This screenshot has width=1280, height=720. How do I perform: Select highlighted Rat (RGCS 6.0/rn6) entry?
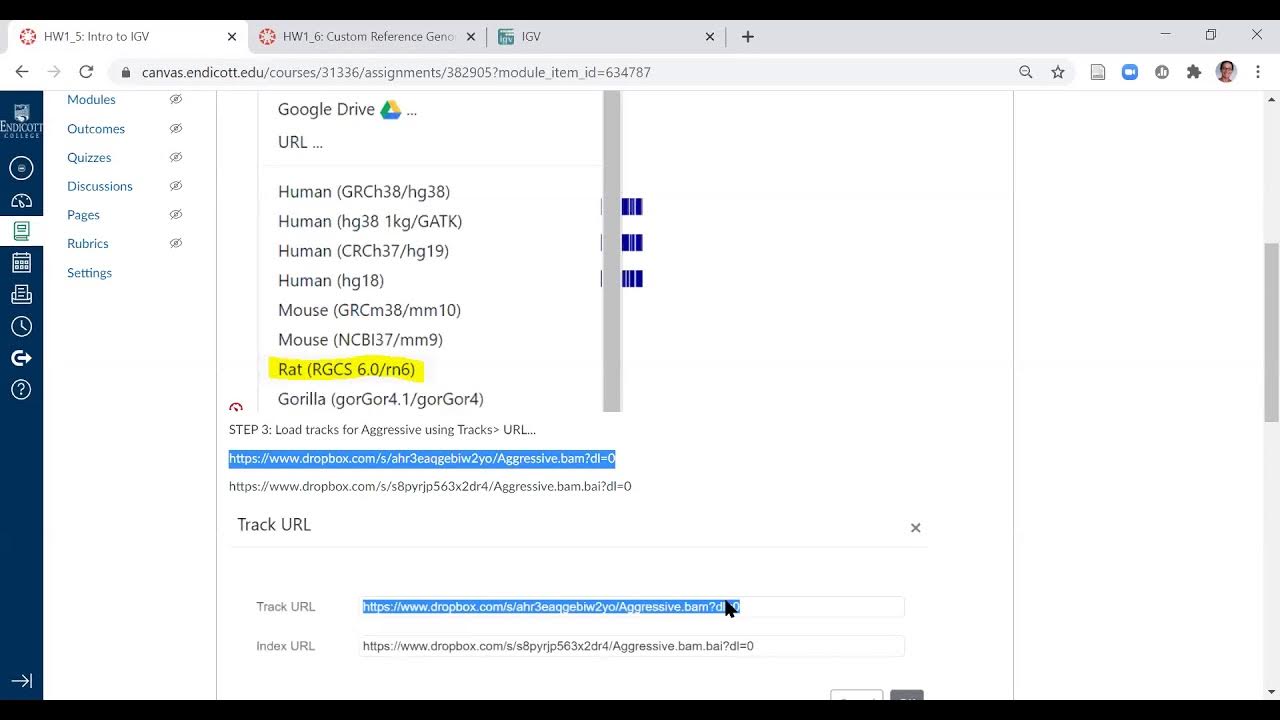pyautogui.click(x=346, y=369)
